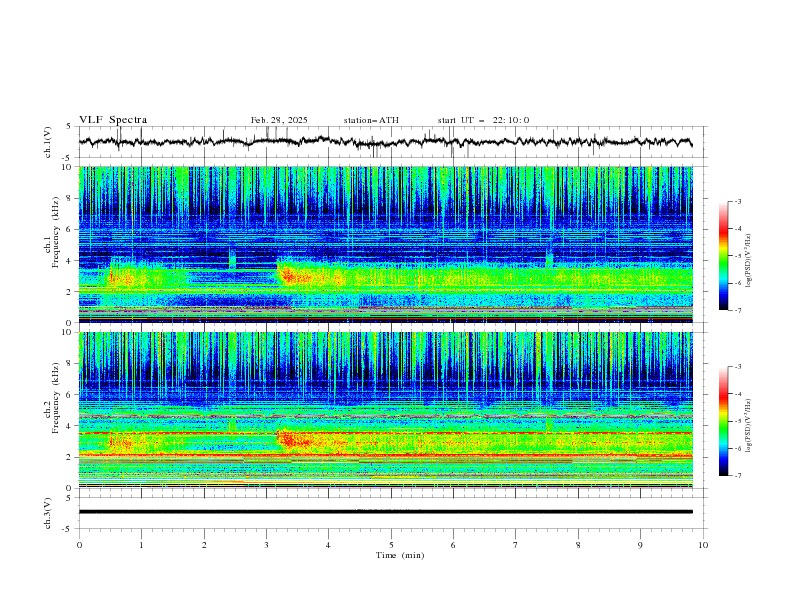
Task: Click the ch.1 "Frequency (kHz)" axis label
Action: coord(56,230)
